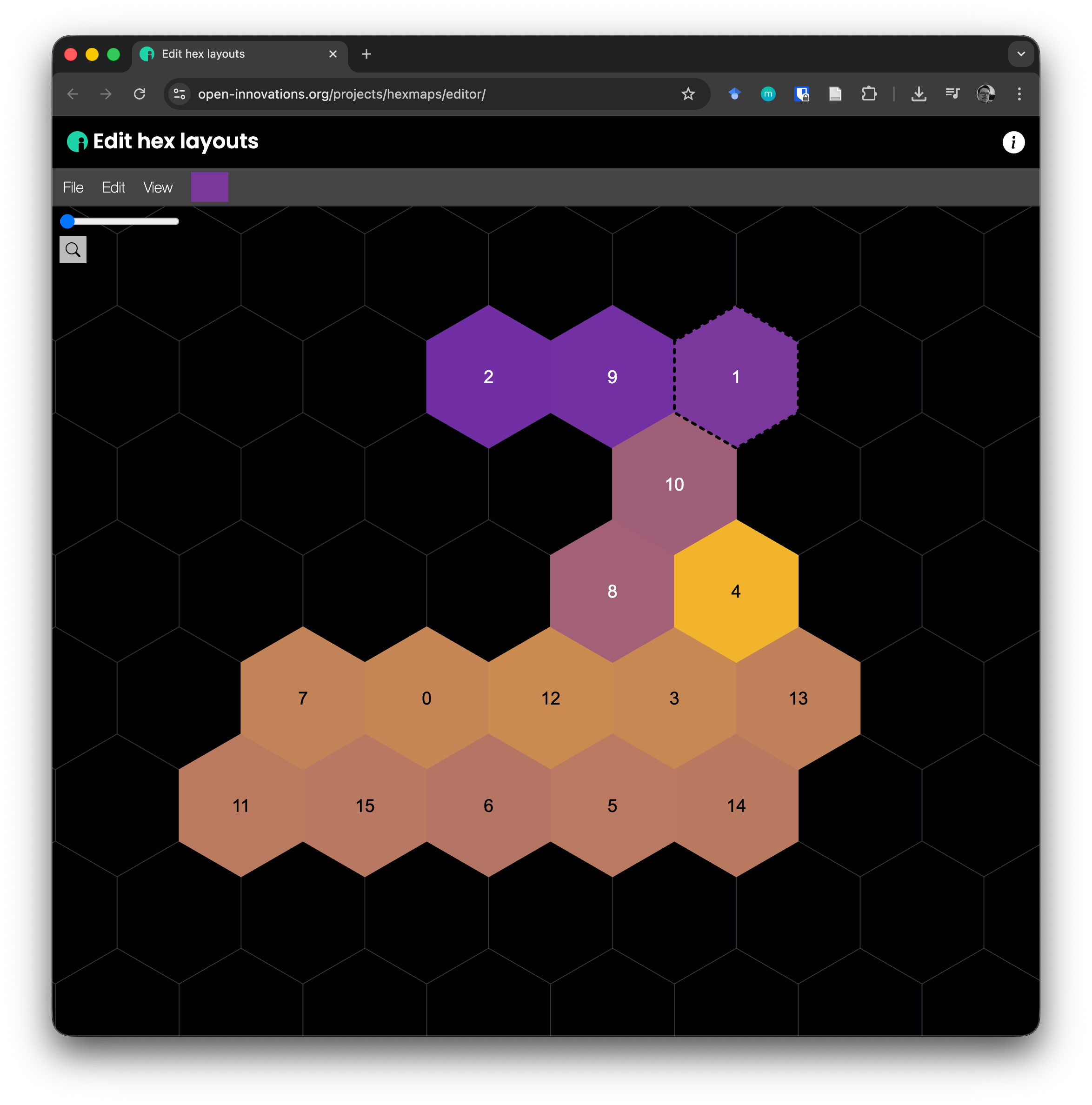Screen dimensions: 1092x1105
Task: Click the purple colour swatch in menubar
Action: tap(209, 187)
